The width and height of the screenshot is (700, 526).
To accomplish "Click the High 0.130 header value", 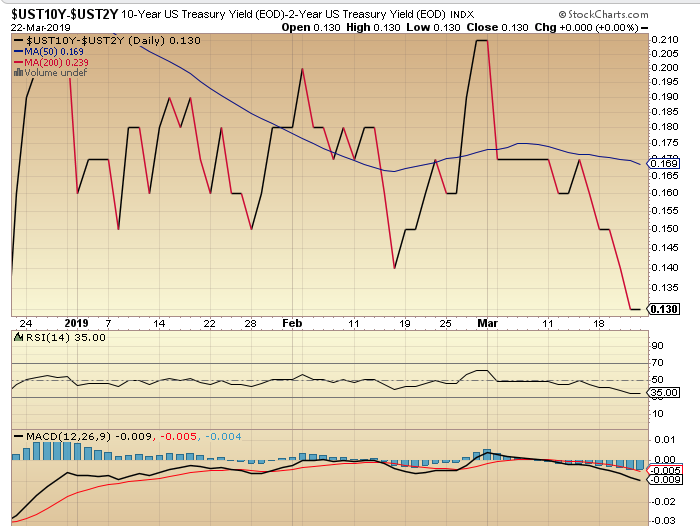I will [x=373, y=27].
